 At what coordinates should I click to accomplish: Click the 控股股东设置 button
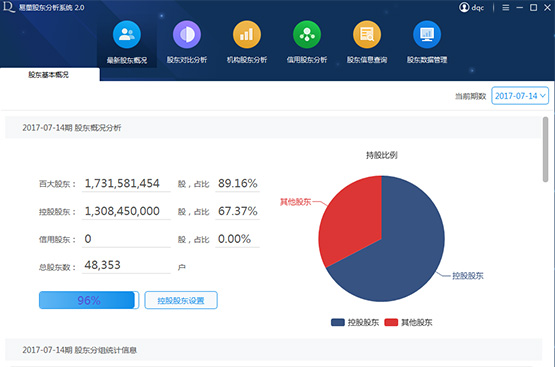[x=181, y=300]
